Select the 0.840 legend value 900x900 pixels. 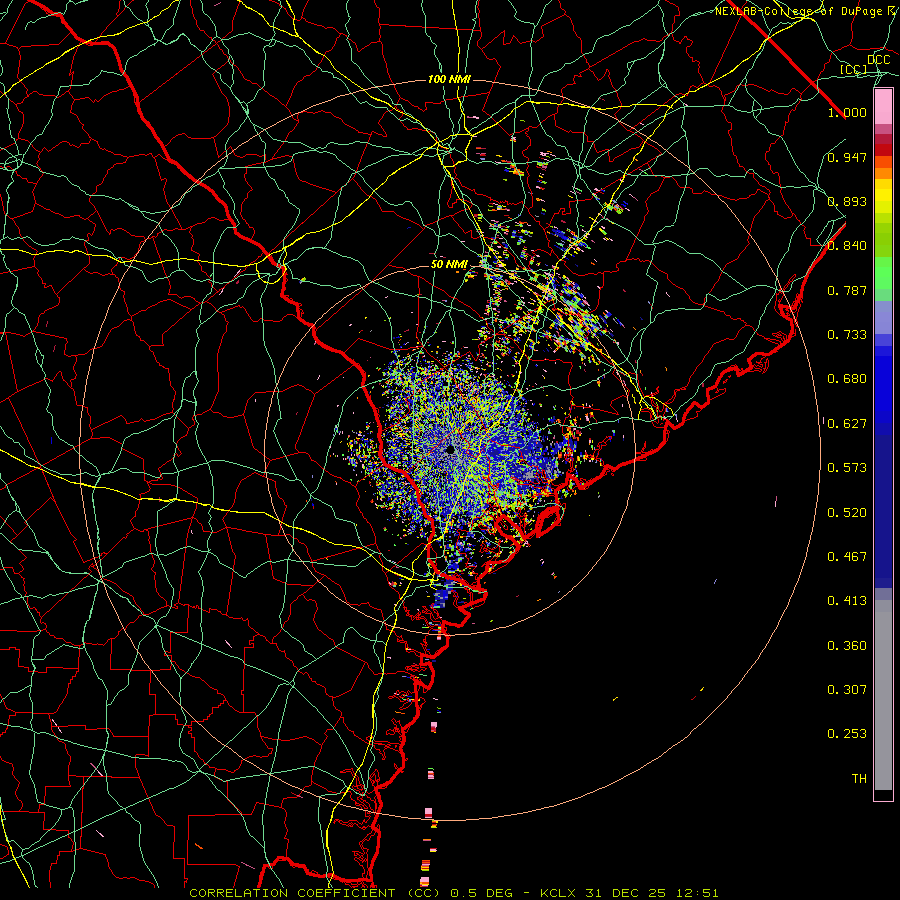[847, 246]
